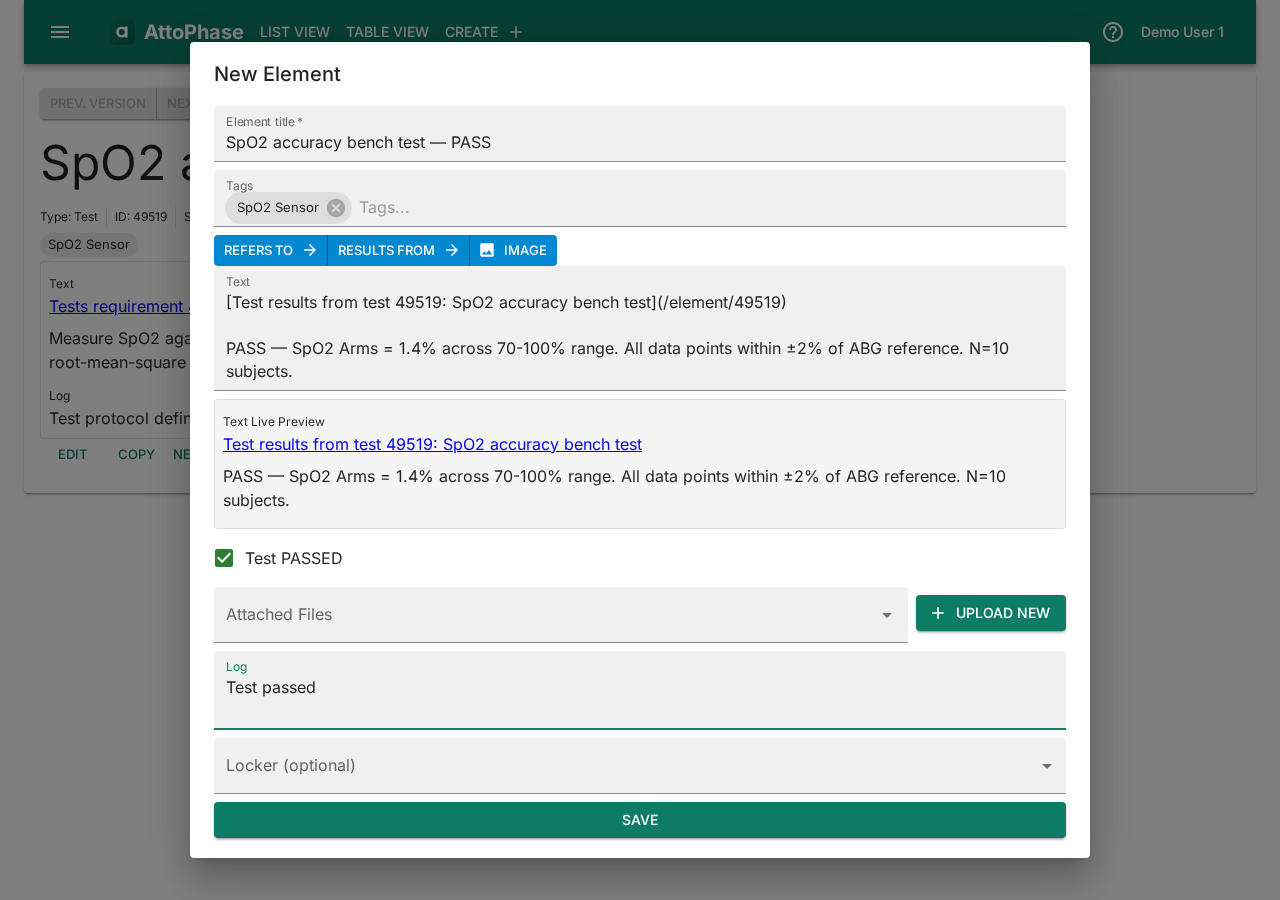Click the AttoPhase logo icon

pos(121,31)
